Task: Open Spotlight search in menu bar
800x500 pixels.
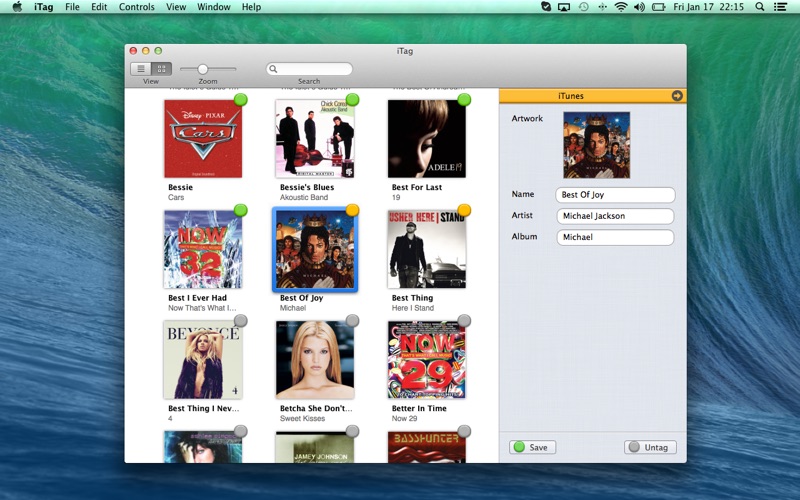Action: 759,7
